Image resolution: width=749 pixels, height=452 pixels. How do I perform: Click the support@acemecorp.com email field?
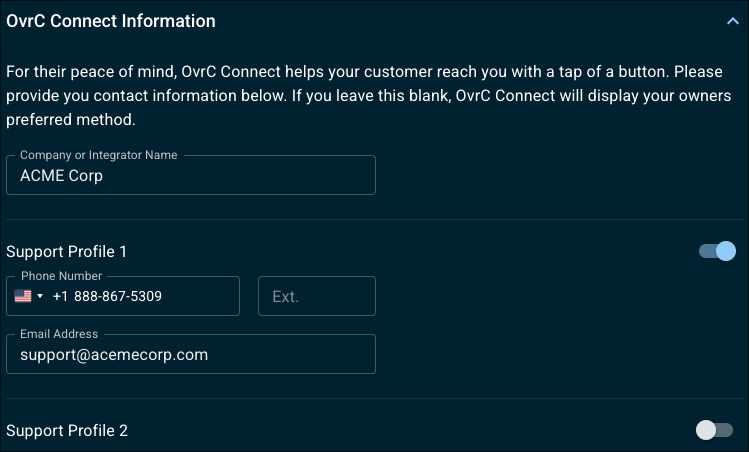191,354
